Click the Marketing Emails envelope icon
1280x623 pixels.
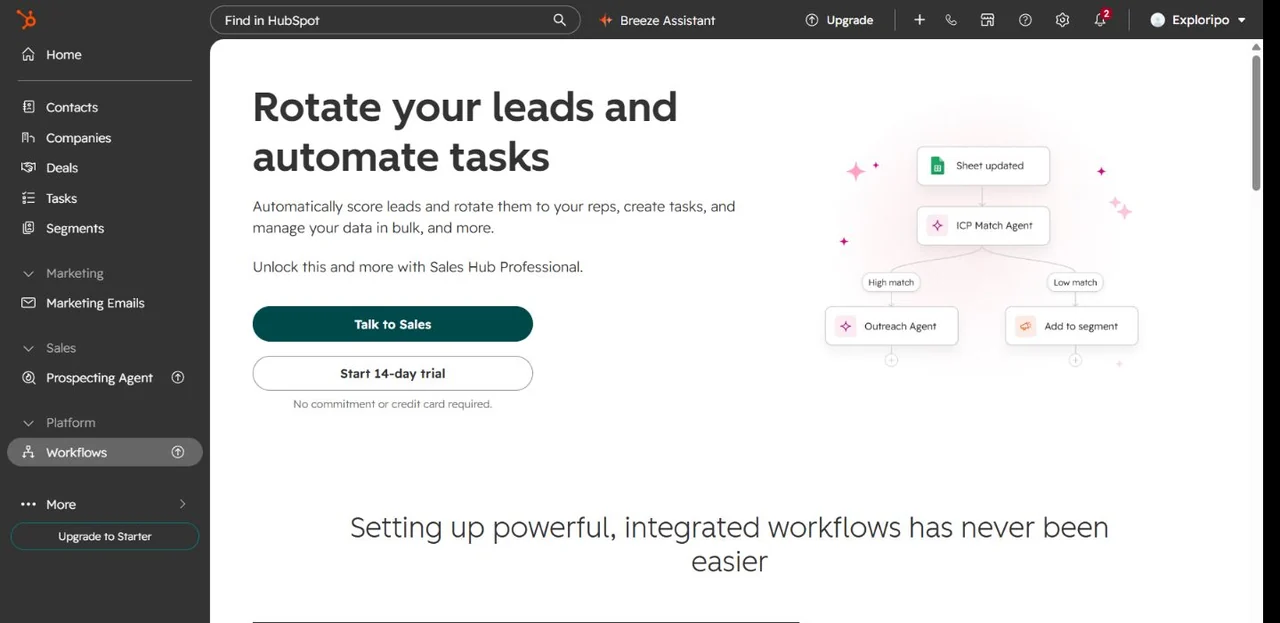point(28,303)
